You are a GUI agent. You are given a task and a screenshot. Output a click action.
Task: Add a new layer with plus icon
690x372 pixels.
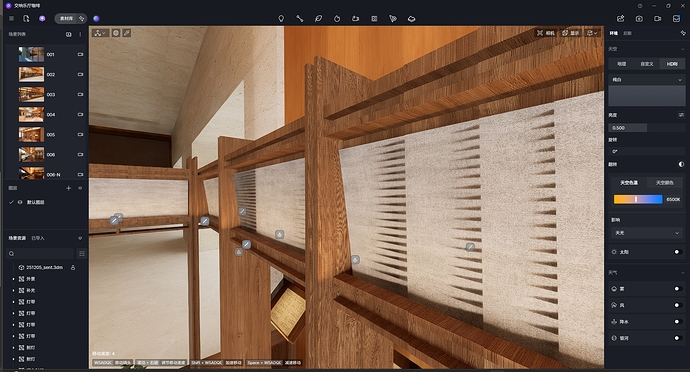(x=68, y=188)
